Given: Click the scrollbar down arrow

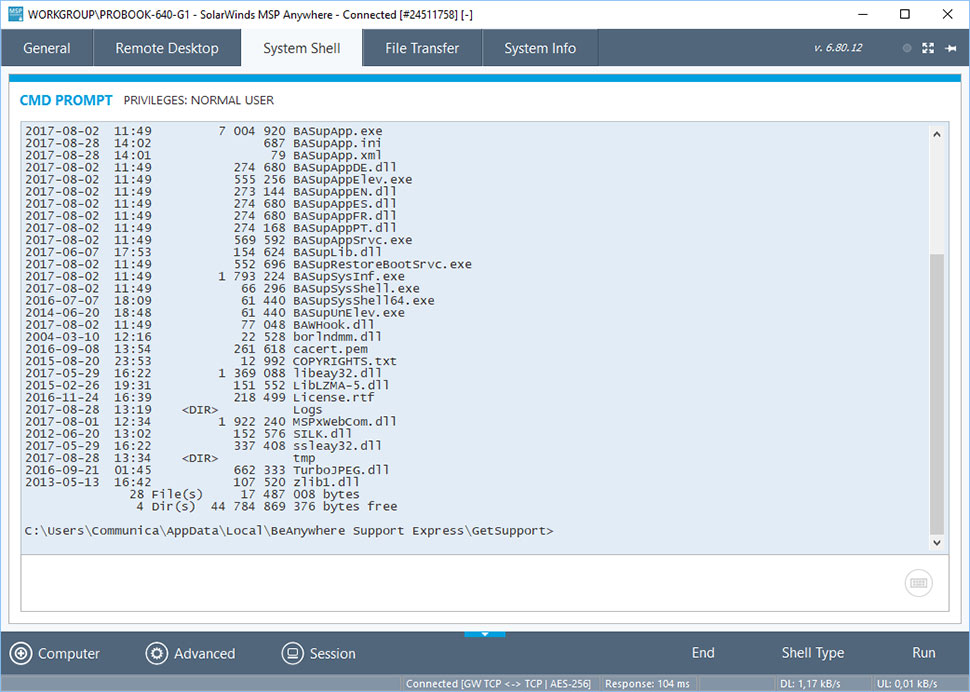Looking at the screenshot, I should click(937, 542).
